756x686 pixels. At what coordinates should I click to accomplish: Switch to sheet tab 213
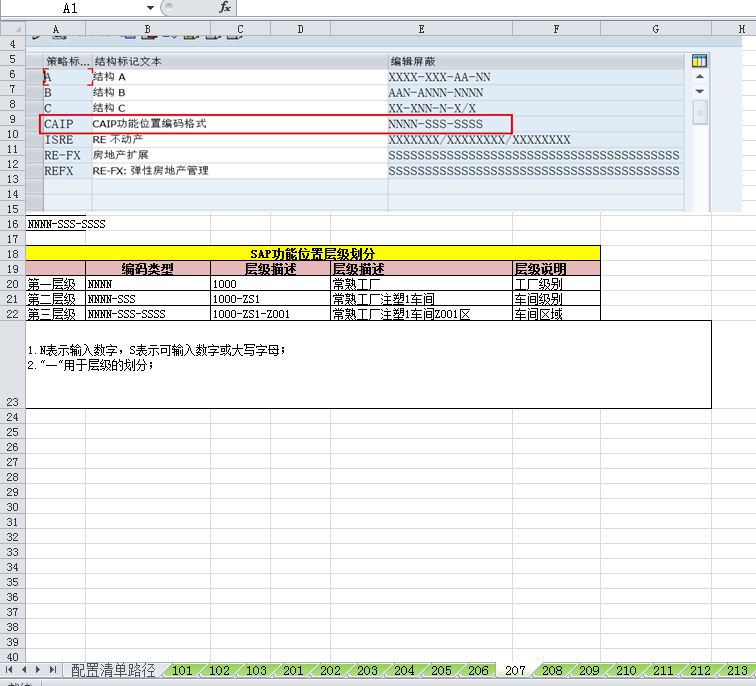tap(737, 670)
